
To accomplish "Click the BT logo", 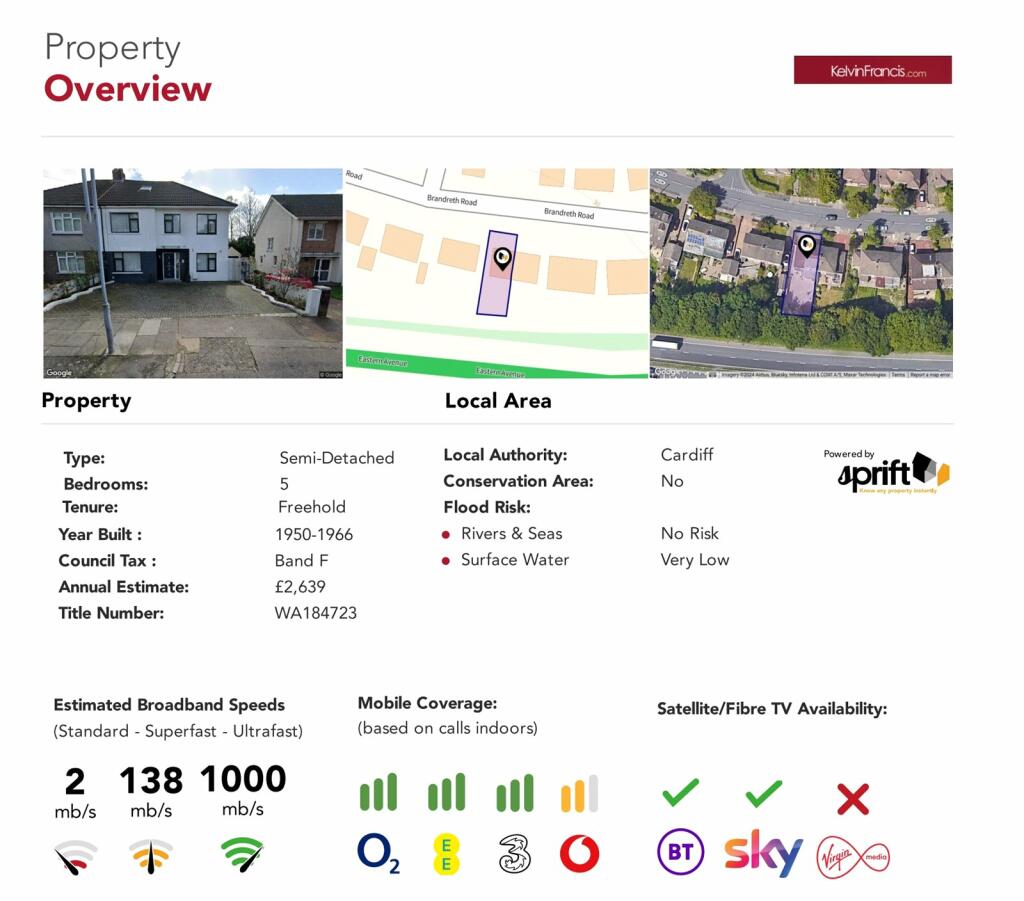I will click(680, 852).
